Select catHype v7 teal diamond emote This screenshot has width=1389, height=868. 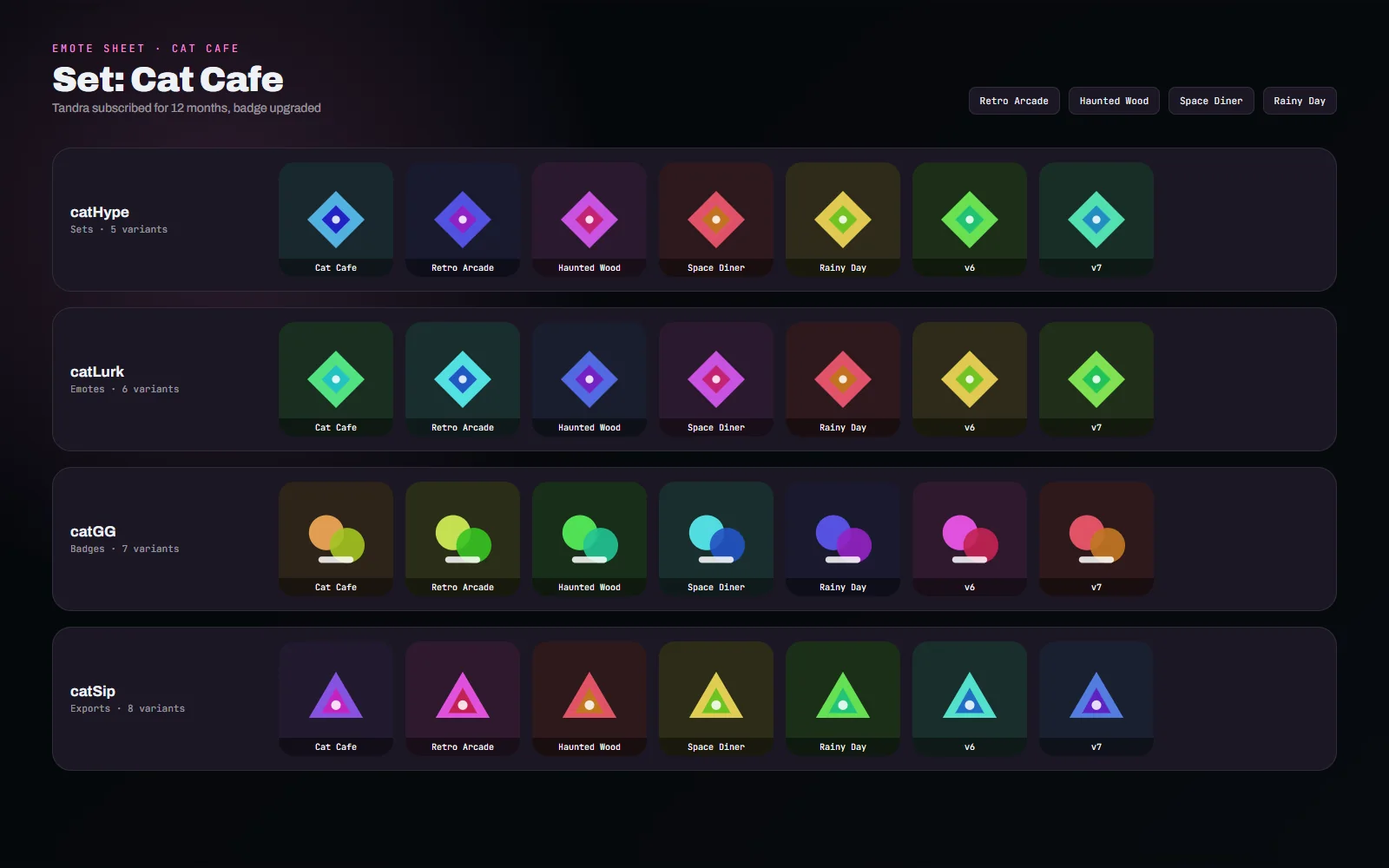click(x=1096, y=220)
